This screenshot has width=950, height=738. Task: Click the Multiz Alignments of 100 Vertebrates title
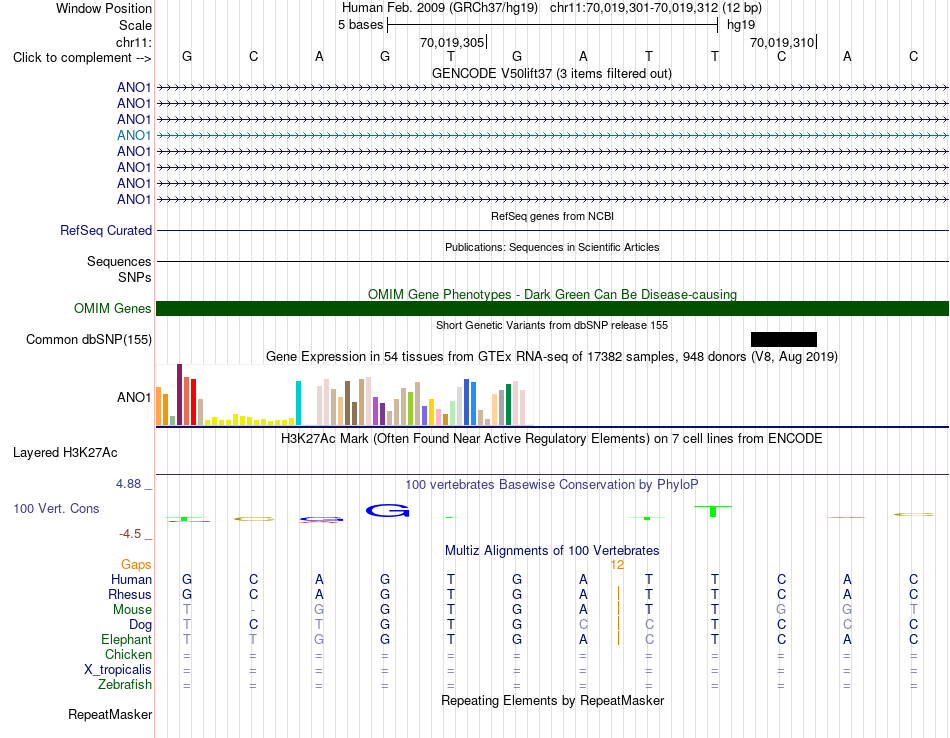click(552, 551)
